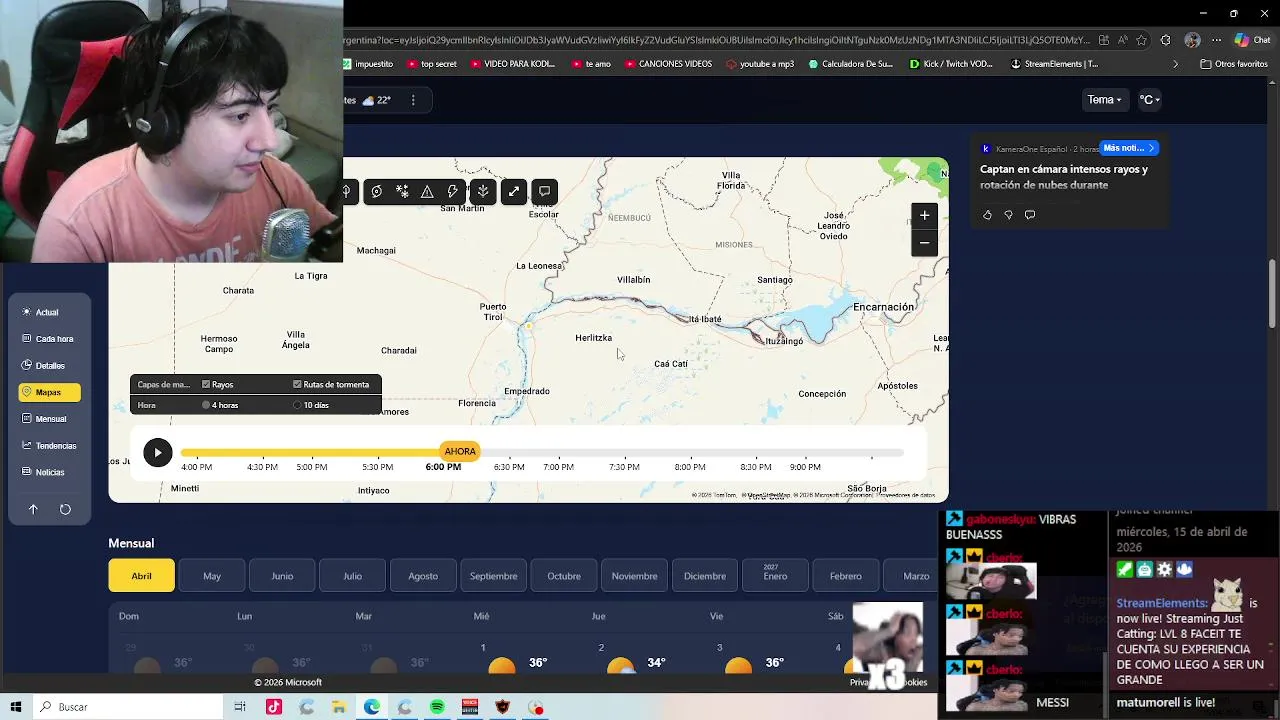Click the browser address bar URL

[x=716, y=40]
